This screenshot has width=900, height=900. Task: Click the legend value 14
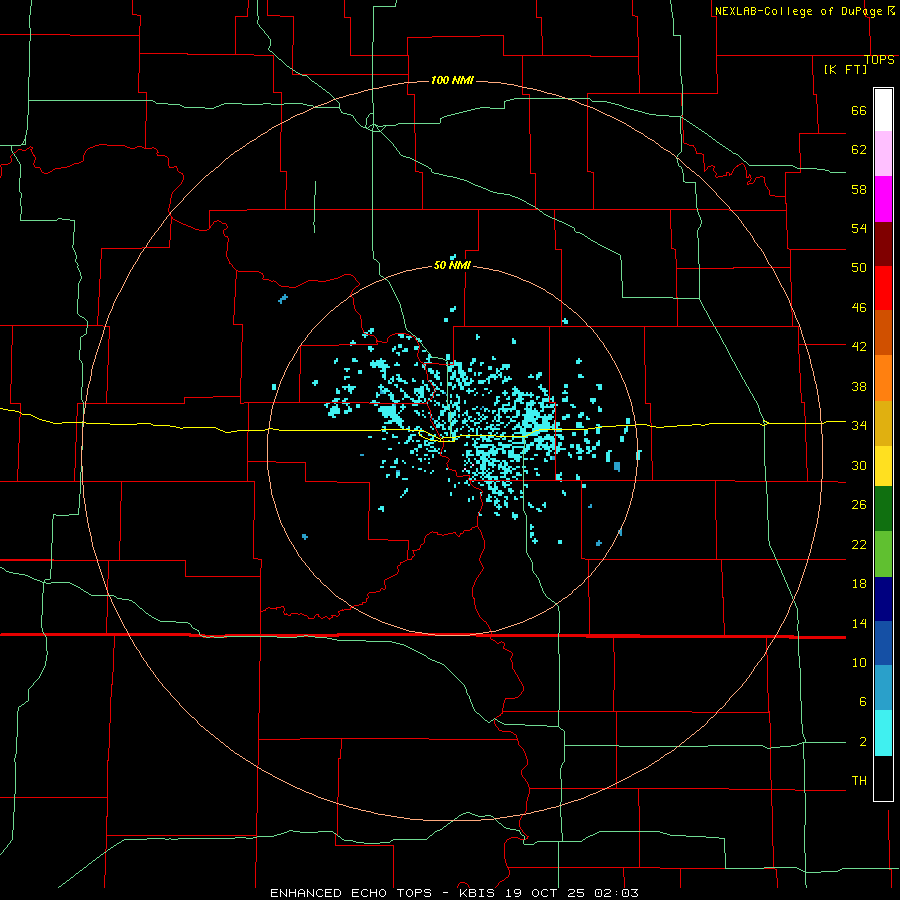pyautogui.click(x=859, y=623)
